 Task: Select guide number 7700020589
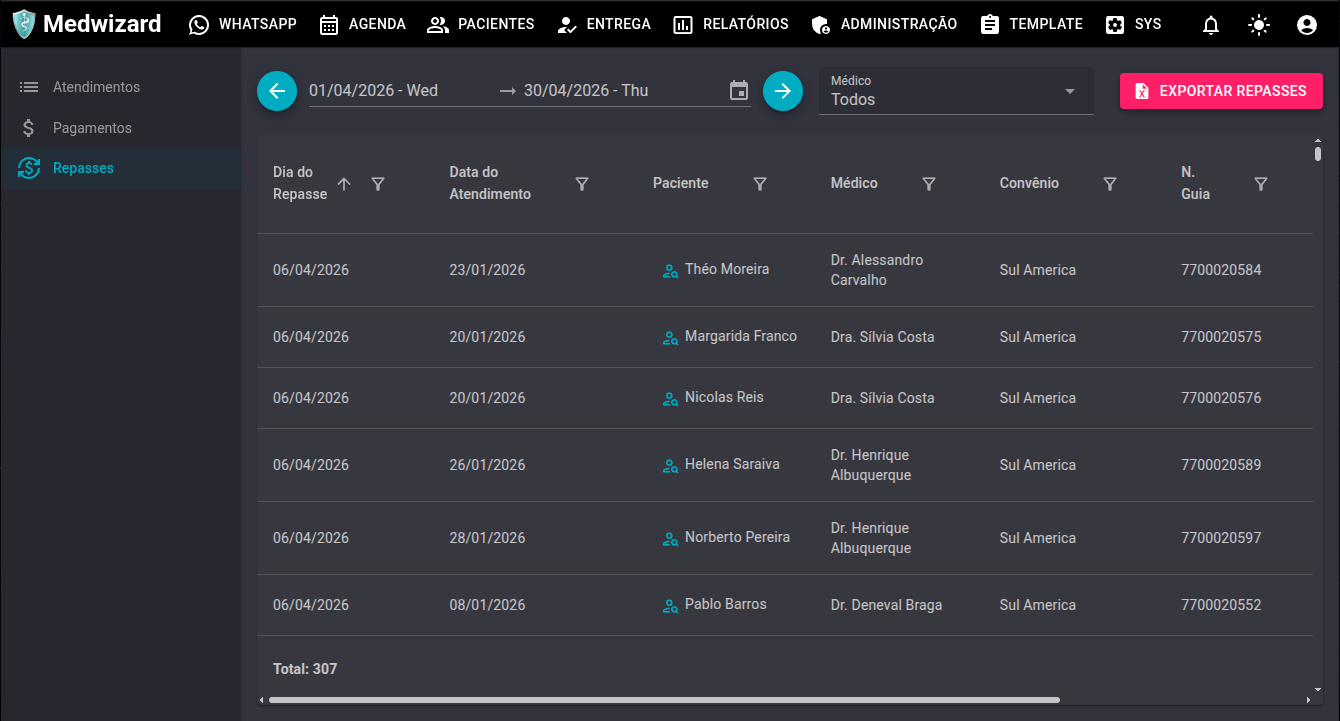(x=1221, y=465)
